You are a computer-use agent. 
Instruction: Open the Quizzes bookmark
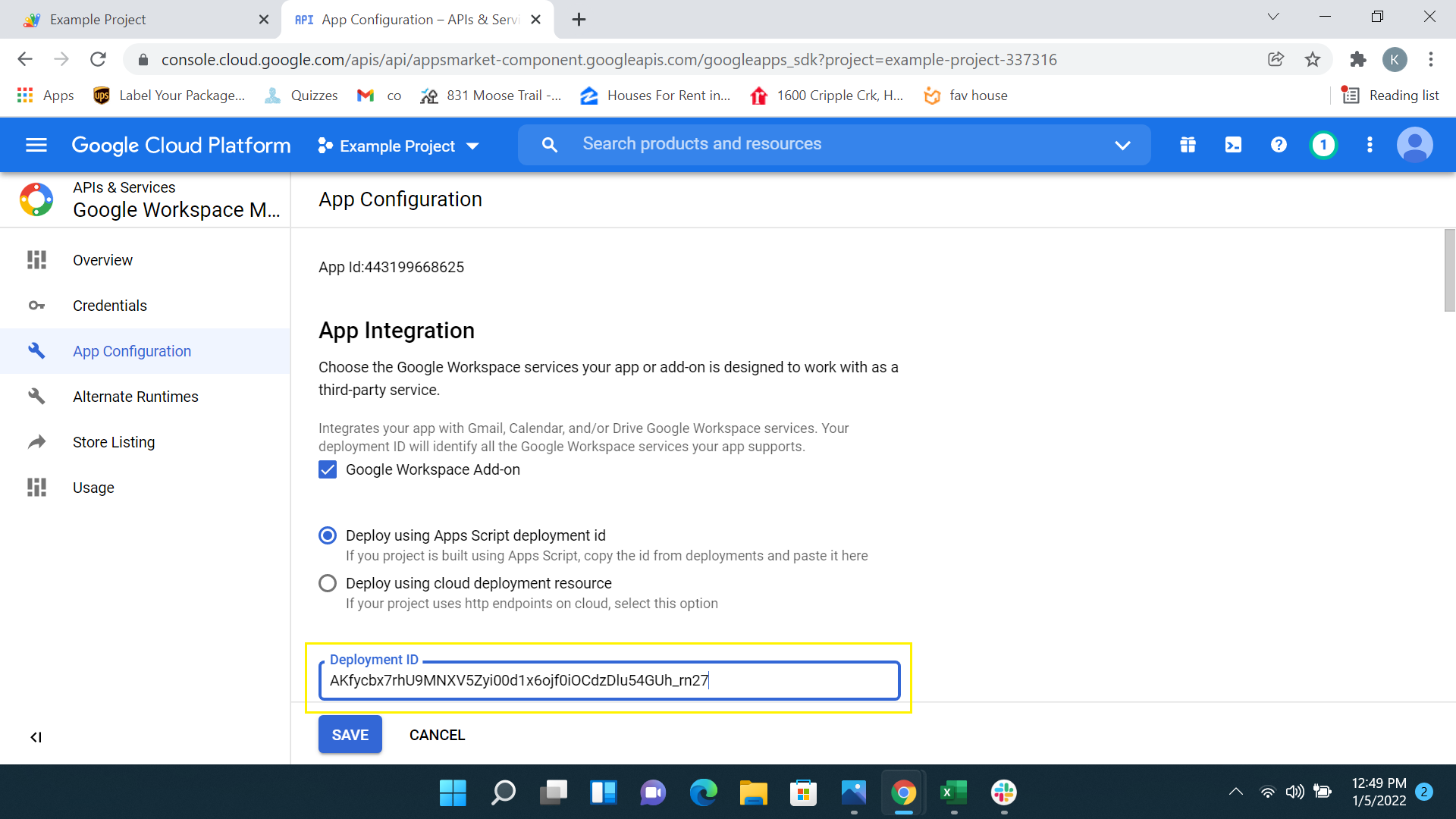coord(301,96)
